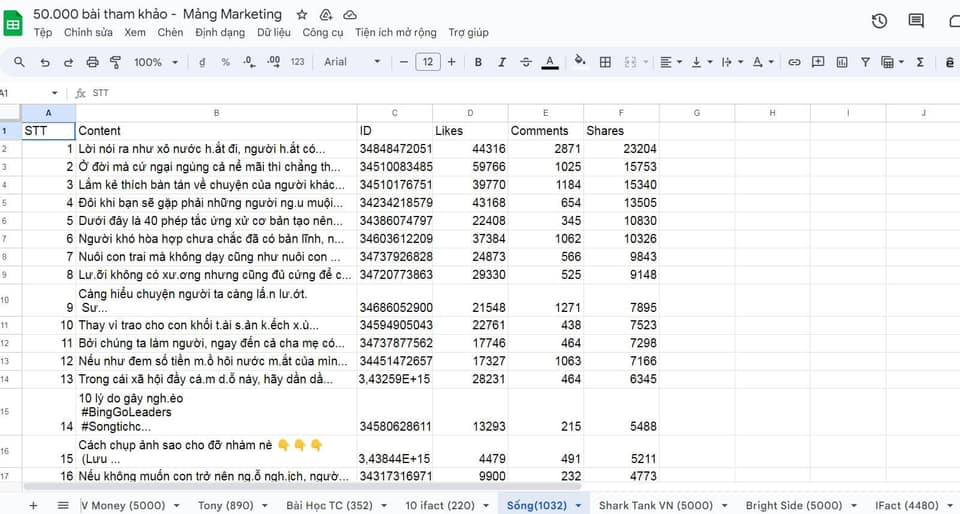Open the fill color picker
Image resolution: width=960 pixels, height=514 pixels.
pos(579,62)
